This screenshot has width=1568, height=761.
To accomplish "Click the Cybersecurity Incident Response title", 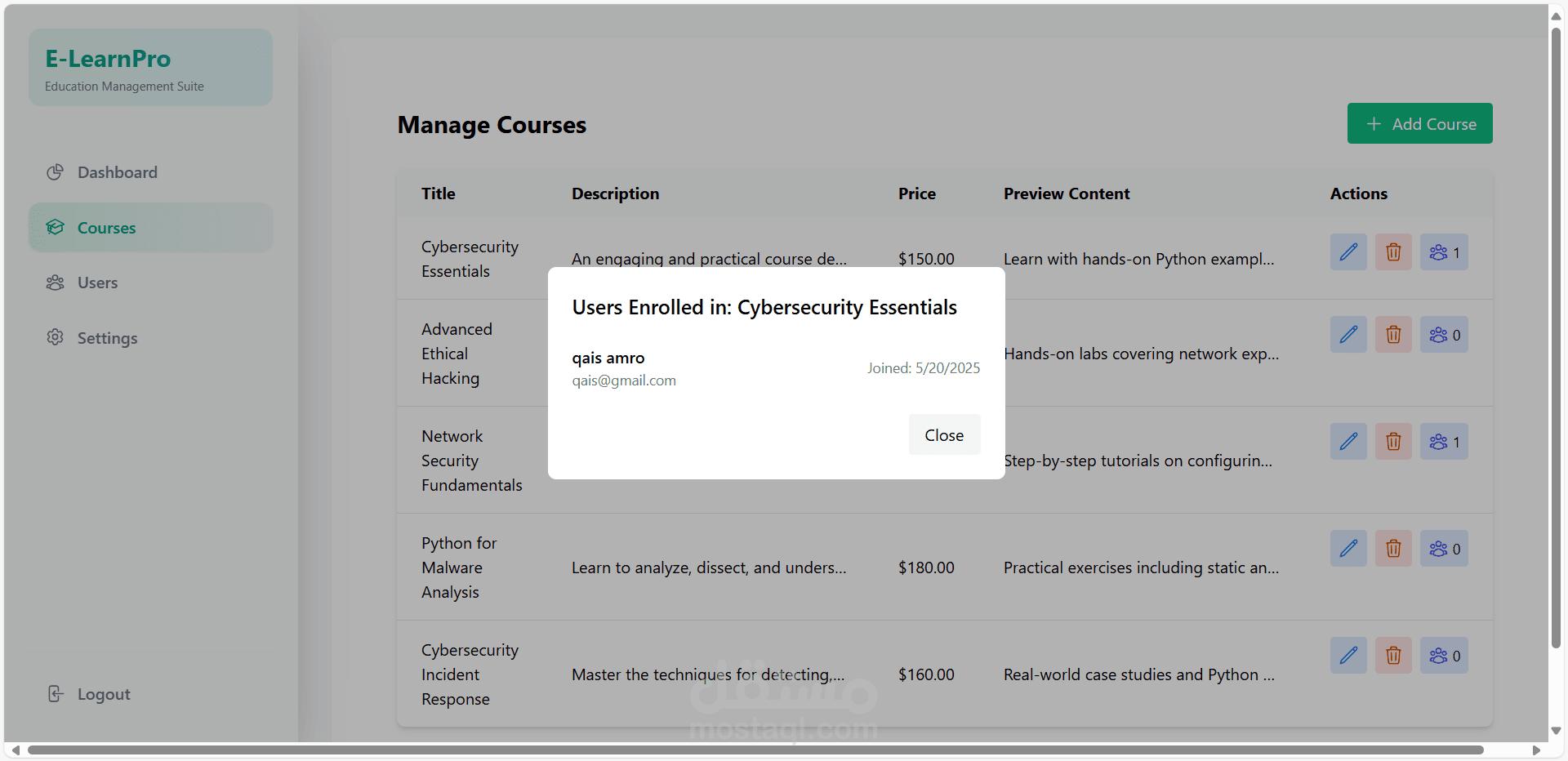I will pyautogui.click(x=470, y=674).
